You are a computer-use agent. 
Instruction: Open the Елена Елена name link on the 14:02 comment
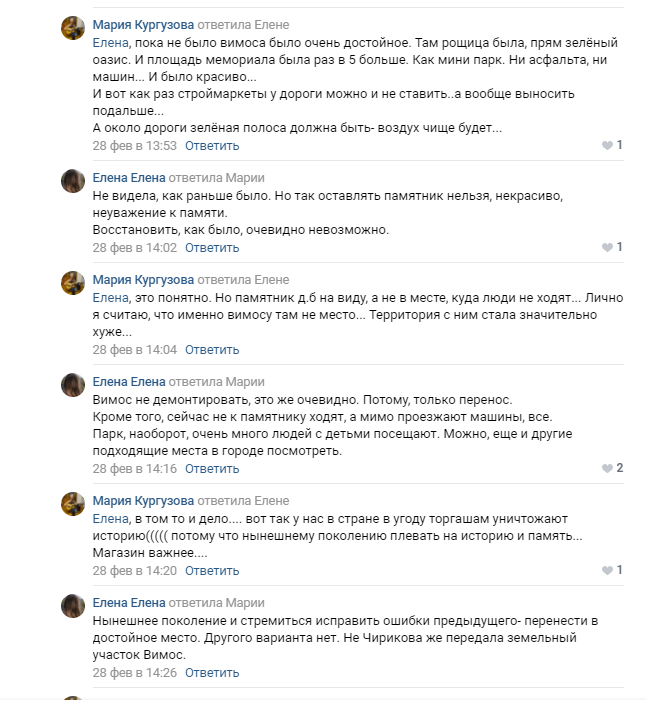click(x=129, y=178)
